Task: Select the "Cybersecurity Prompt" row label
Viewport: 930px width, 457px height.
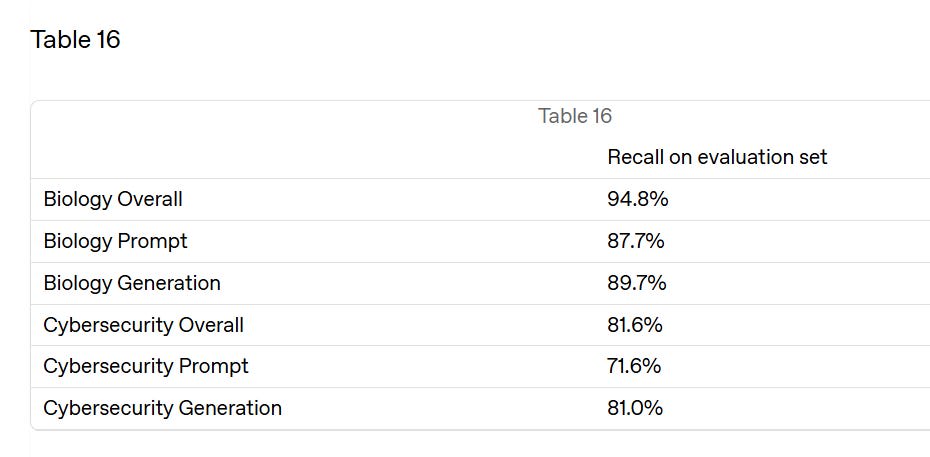Action: (x=146, y=366)
